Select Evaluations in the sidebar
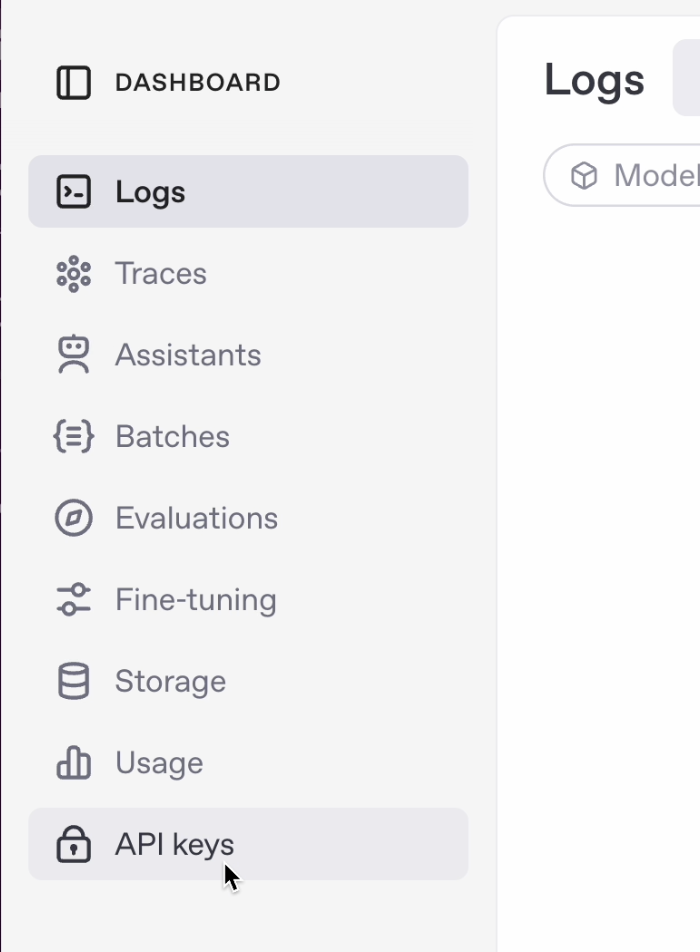 point(248,518)
